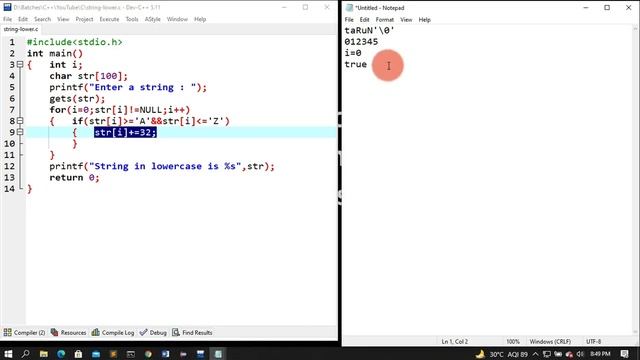The height and width of the screenshot is (360, 640).
Task: Click the #include<stdio.h> line
Action: point(75,42)
